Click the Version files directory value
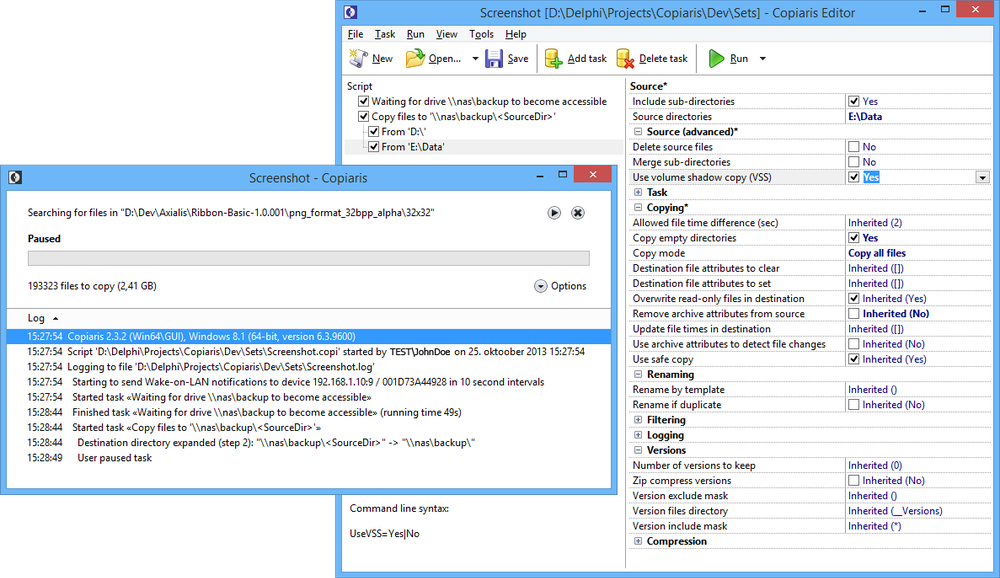This screenshot has width=1000, height=578. tap(895, 511)
